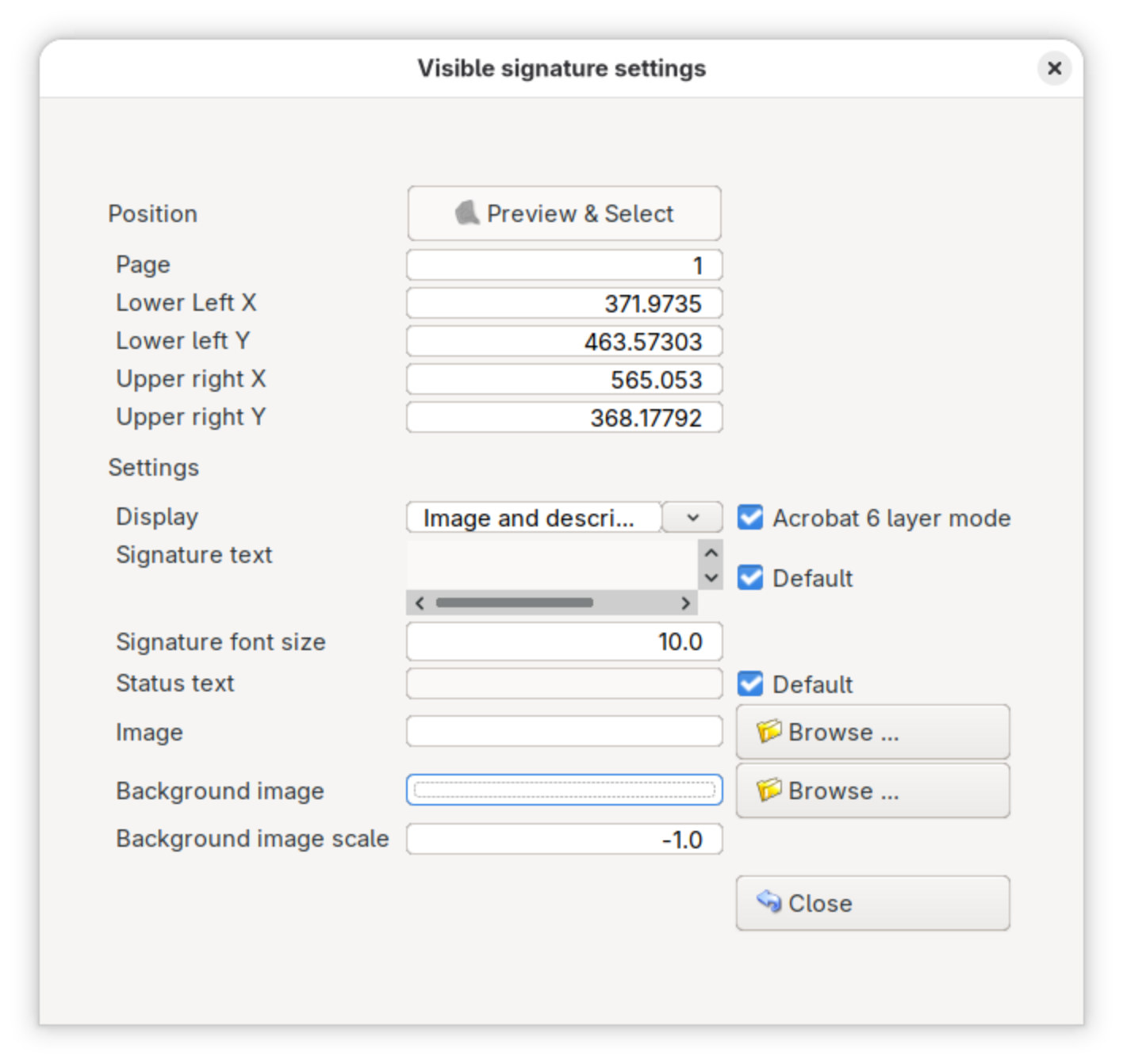Click the Preview & Select button

[x=564, y=213]
